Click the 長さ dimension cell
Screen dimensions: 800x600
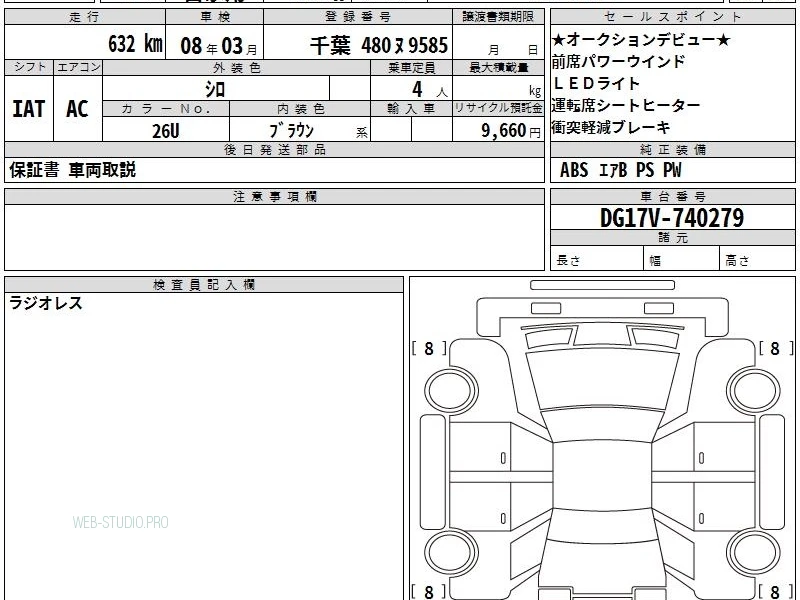coord(597,259)
